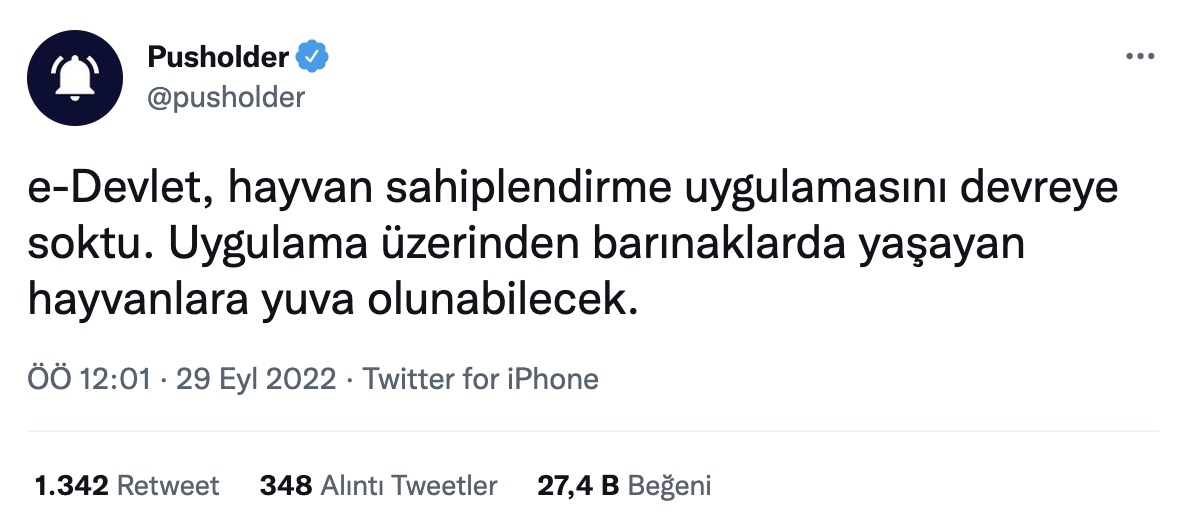Viewport: 1188px width, 532px height.
Task: View the 27,4 B likes number
Action: [x=578, y=486]
